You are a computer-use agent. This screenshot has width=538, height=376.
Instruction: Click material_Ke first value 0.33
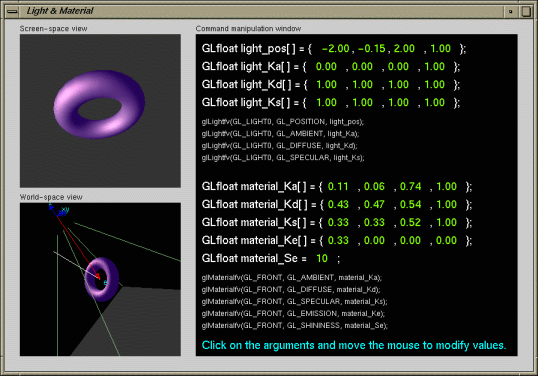[x=338, y=240]
